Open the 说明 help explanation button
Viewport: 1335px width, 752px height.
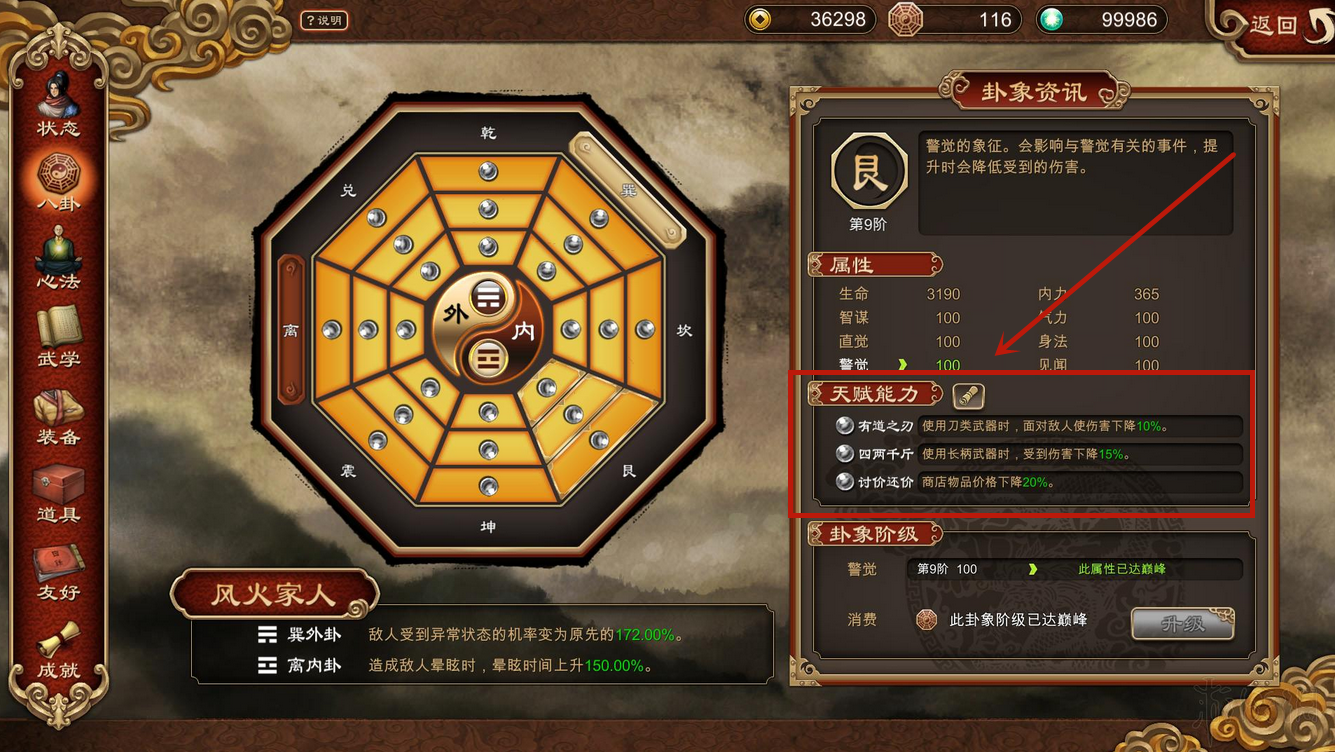click(325, 20)
